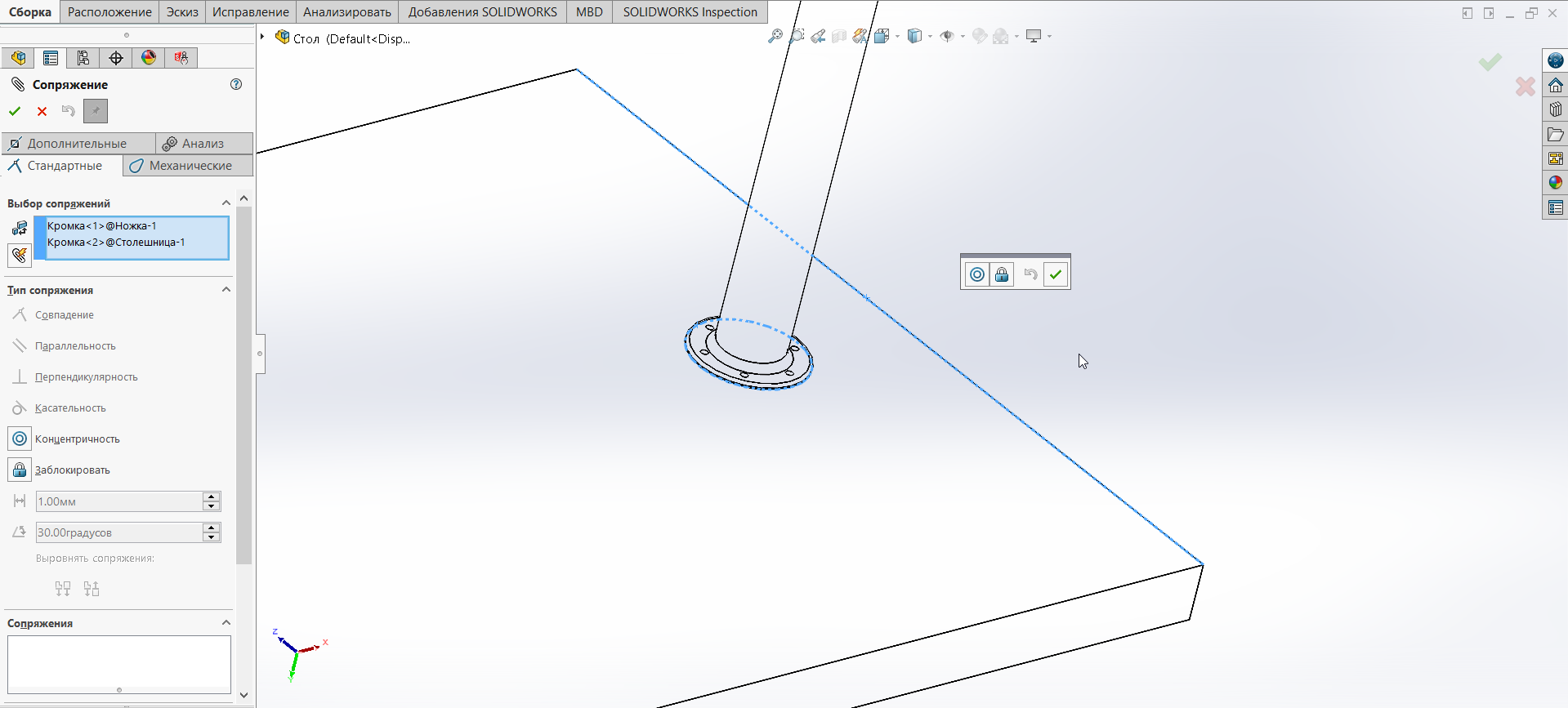This screenshot has width=1568, height=708.
Task: Collapse the Выбор сопряжений section
Action: click(226, 203)
